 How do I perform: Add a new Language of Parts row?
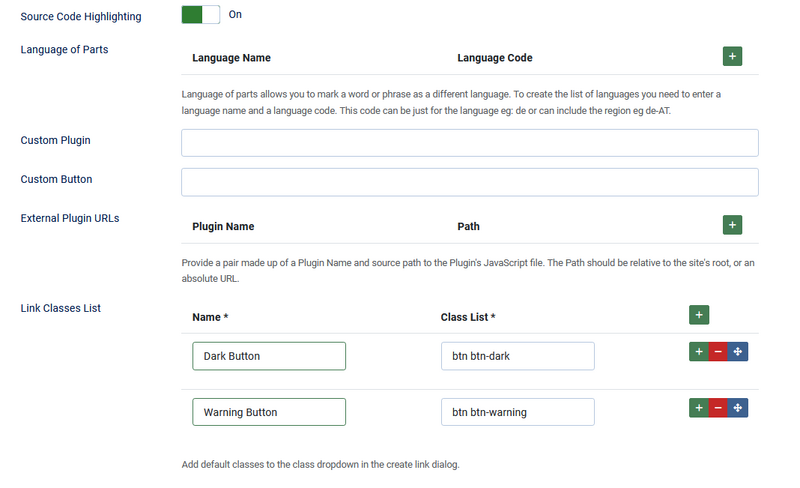732,57
